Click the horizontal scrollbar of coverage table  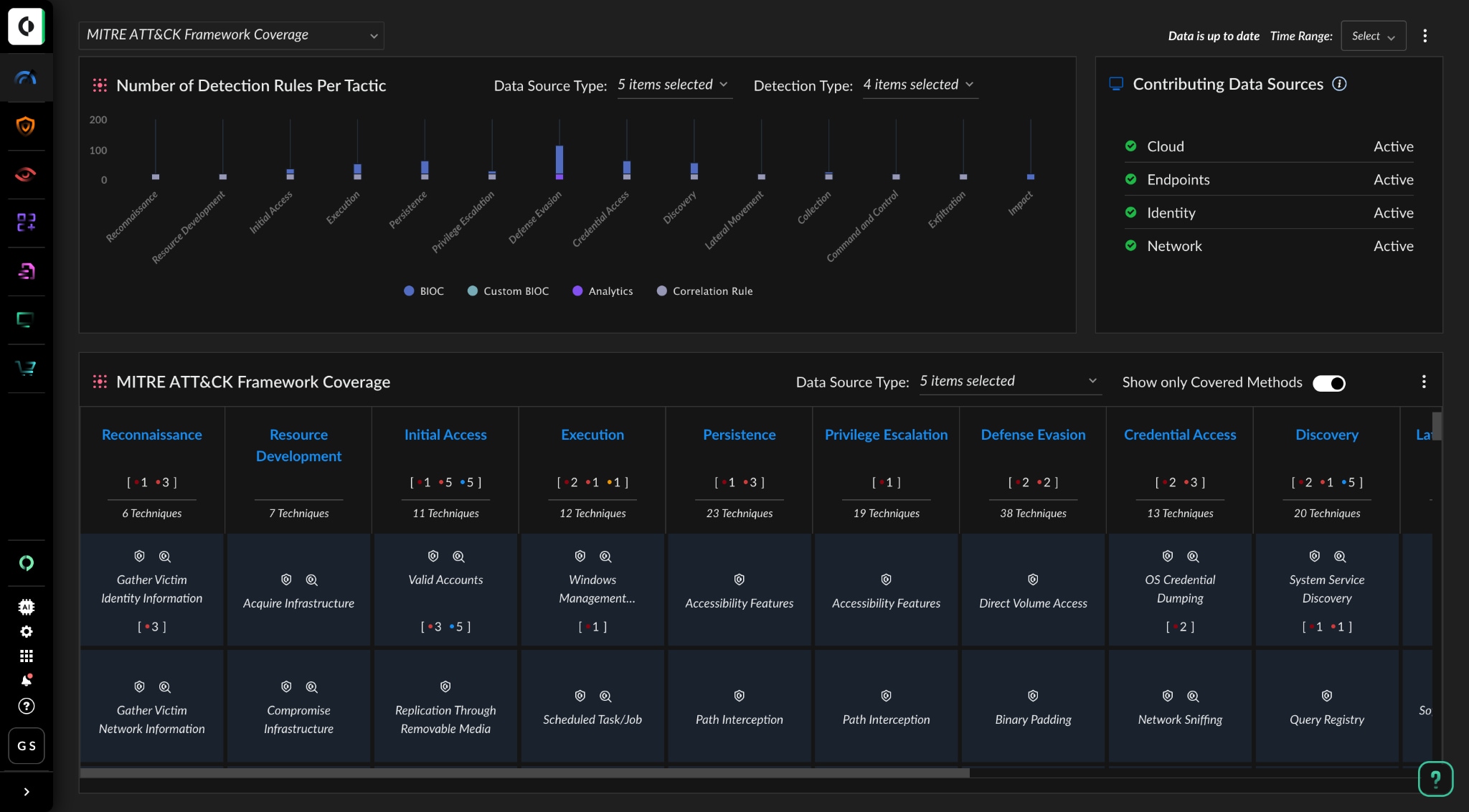[524, 773]
